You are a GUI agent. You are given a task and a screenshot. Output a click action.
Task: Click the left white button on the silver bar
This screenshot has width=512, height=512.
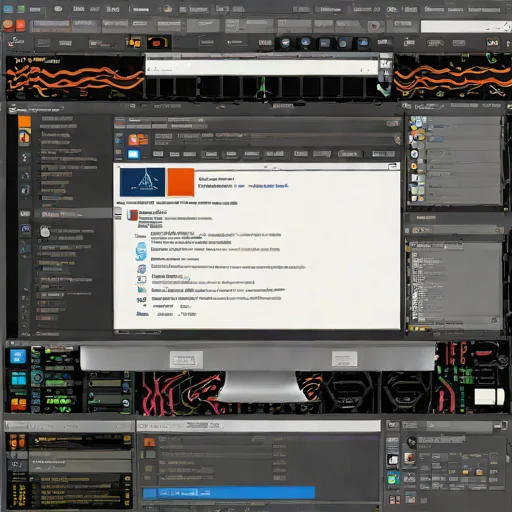pos(186,360)
